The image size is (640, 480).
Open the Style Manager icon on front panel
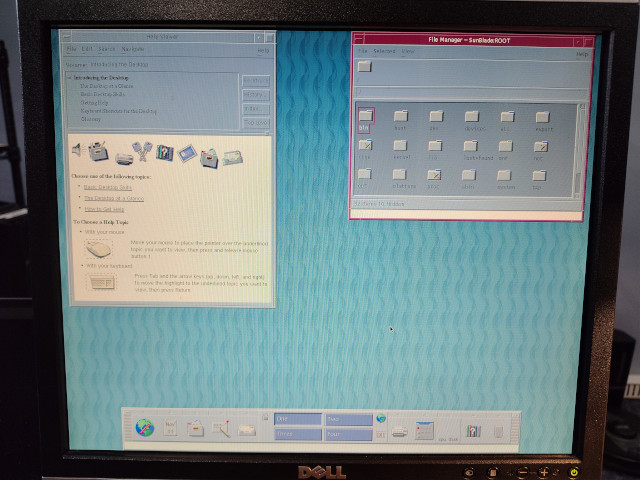(424, 429)
